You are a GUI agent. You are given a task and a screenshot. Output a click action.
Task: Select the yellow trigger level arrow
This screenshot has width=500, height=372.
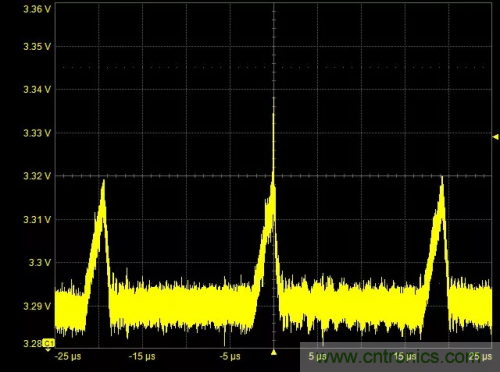point(496,137)
